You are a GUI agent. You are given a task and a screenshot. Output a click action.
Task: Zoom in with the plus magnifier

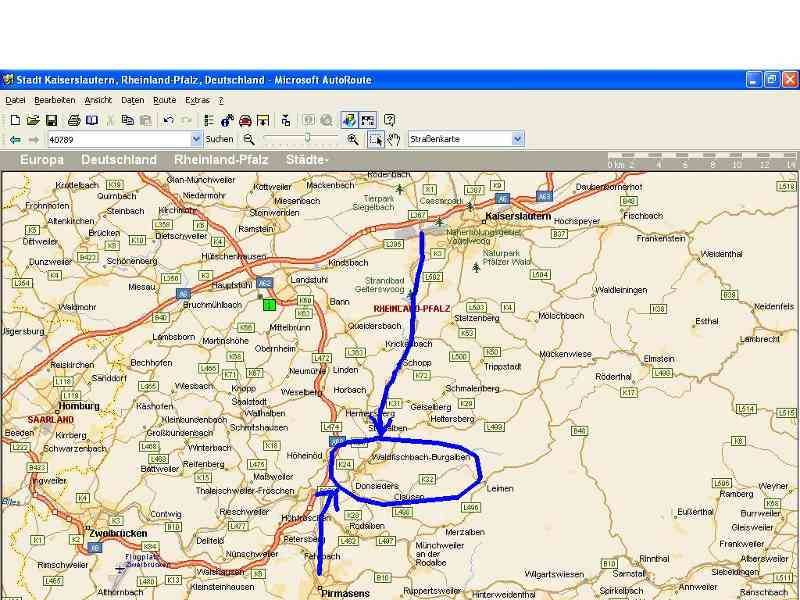pos(353,139)
